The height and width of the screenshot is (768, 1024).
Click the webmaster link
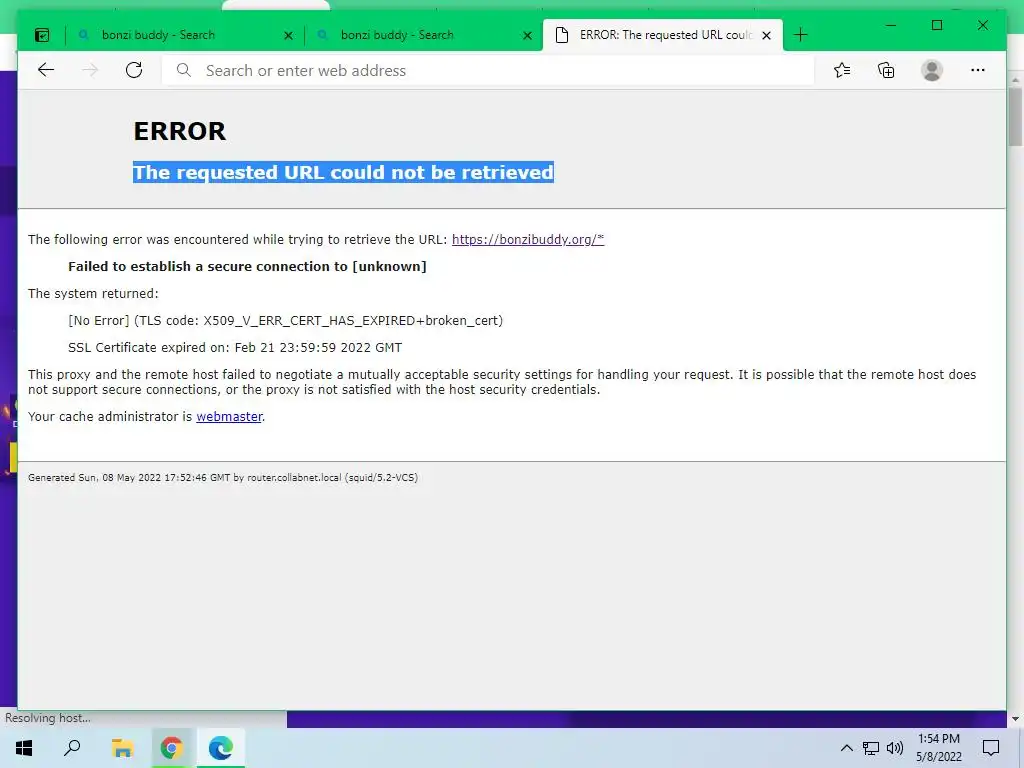229,417
